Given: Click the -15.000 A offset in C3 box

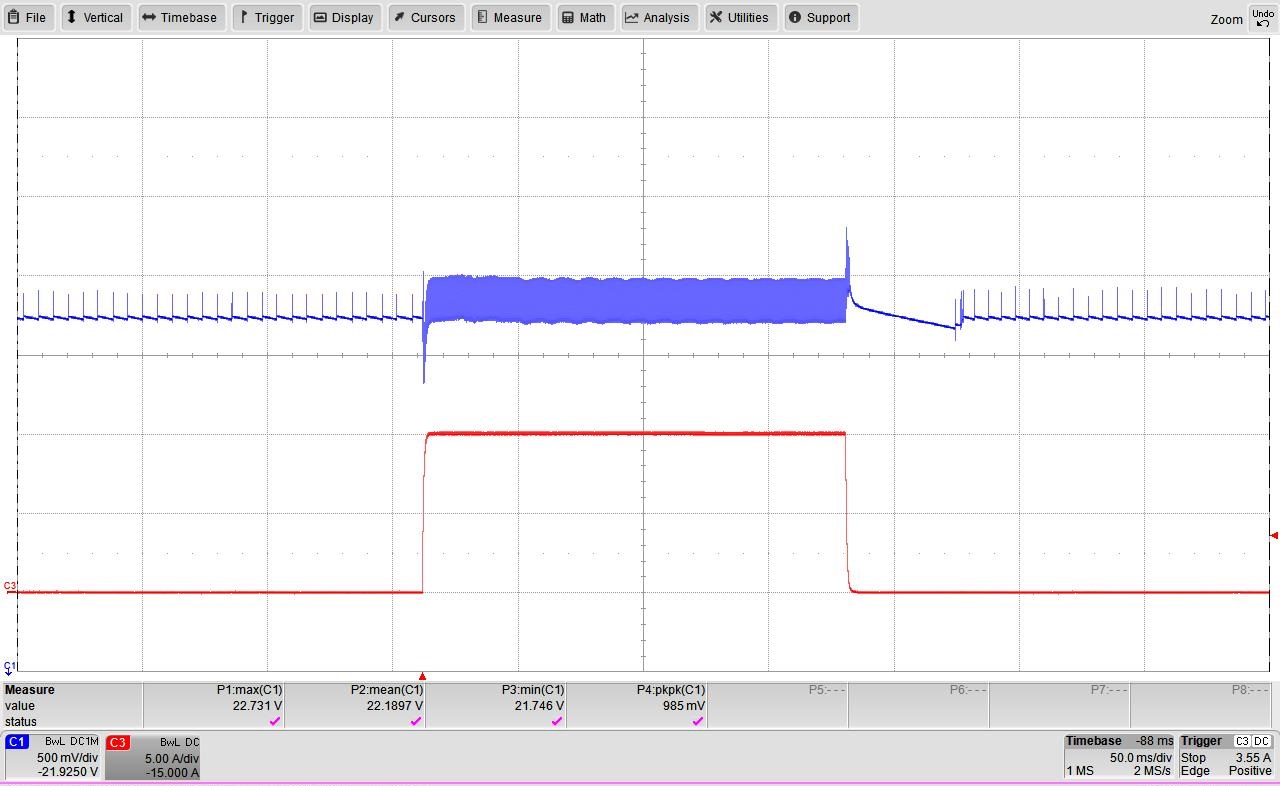Looking at the screenshot, I should point(172,773).
